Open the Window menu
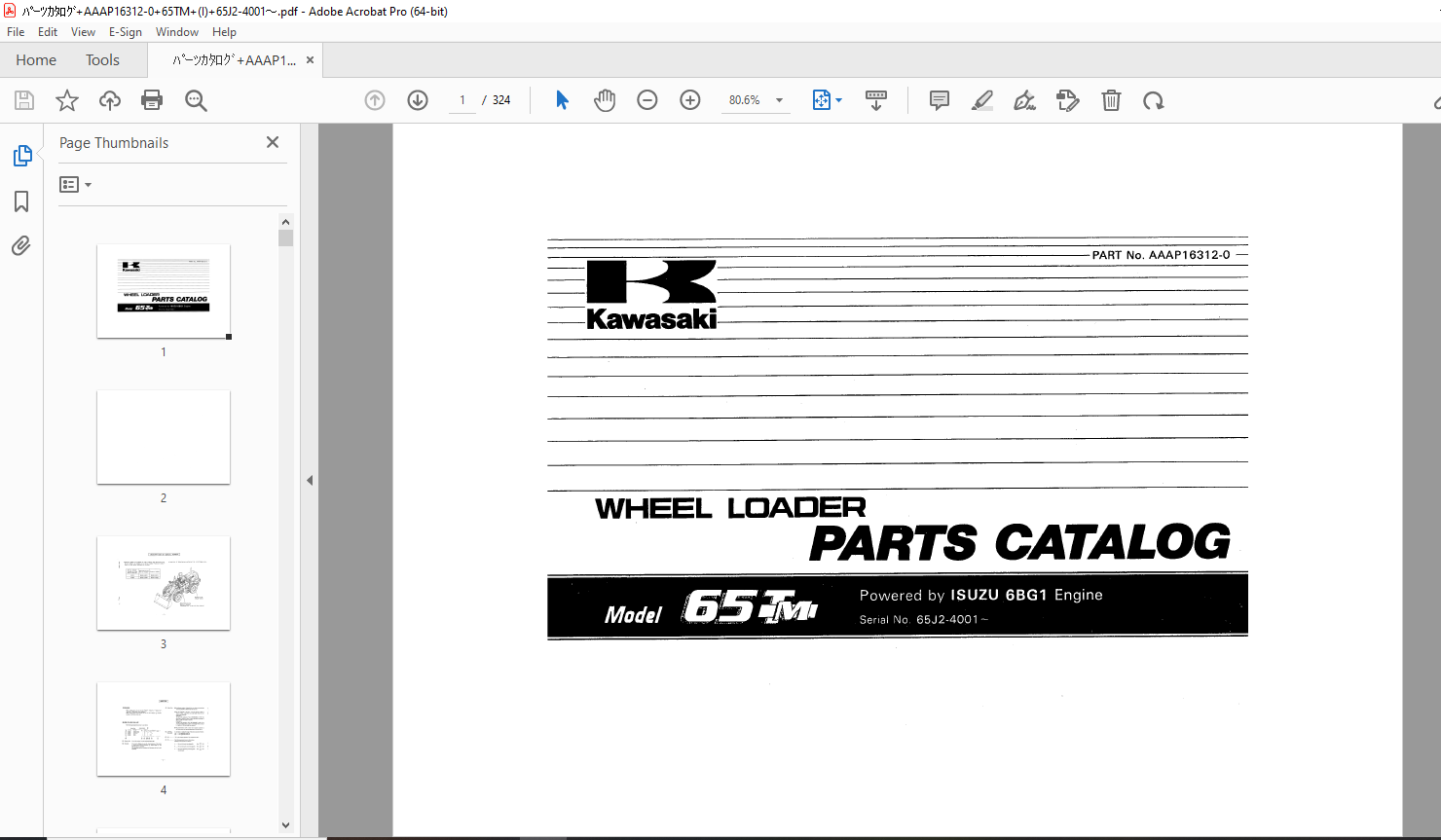 177,32
